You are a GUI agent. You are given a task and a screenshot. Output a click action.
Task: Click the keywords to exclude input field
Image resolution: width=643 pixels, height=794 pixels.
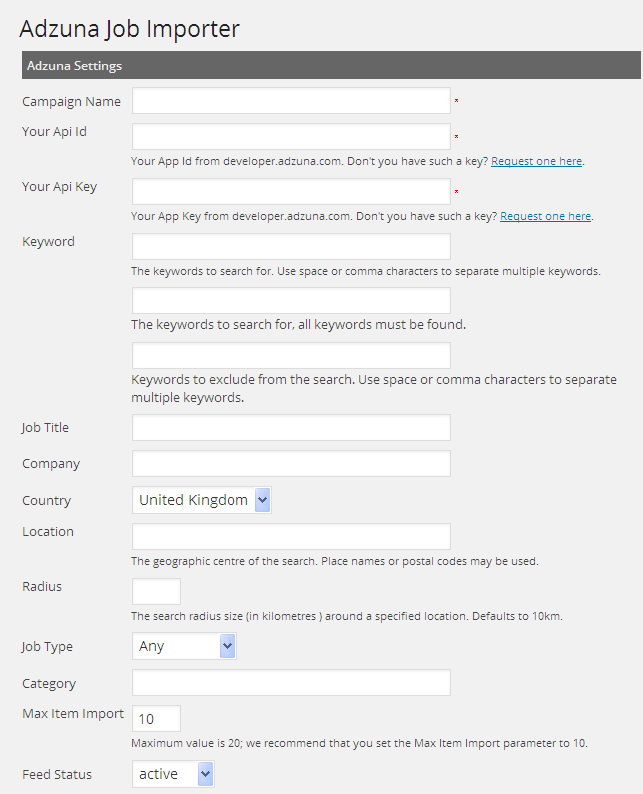pyautogui.click(x=291, y=355)
